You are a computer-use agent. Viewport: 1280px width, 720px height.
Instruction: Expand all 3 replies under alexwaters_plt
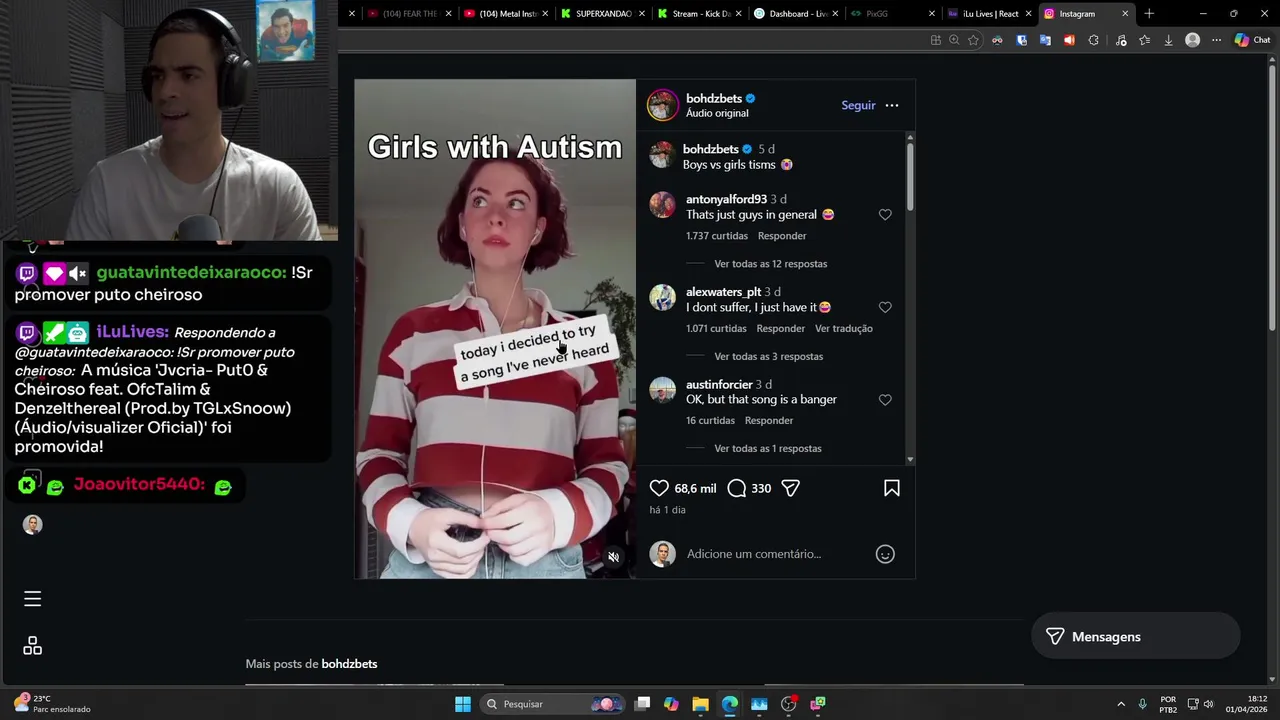tap(769, 356)
